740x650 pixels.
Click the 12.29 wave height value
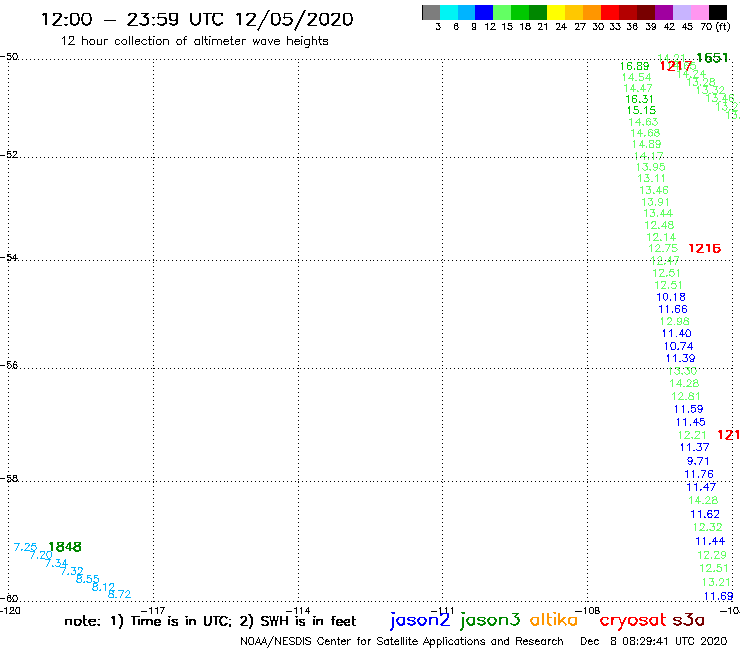tap(712, 555)
